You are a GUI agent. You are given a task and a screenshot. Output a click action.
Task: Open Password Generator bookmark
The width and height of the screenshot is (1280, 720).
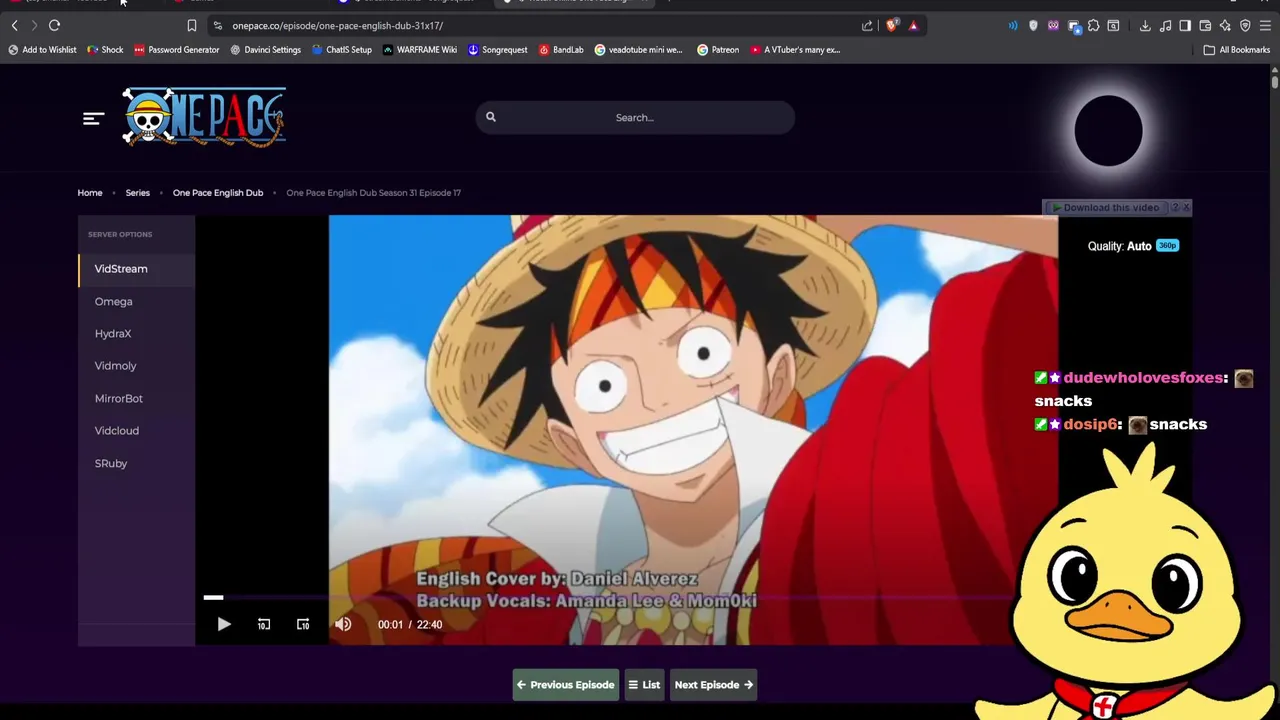[176, 49]
